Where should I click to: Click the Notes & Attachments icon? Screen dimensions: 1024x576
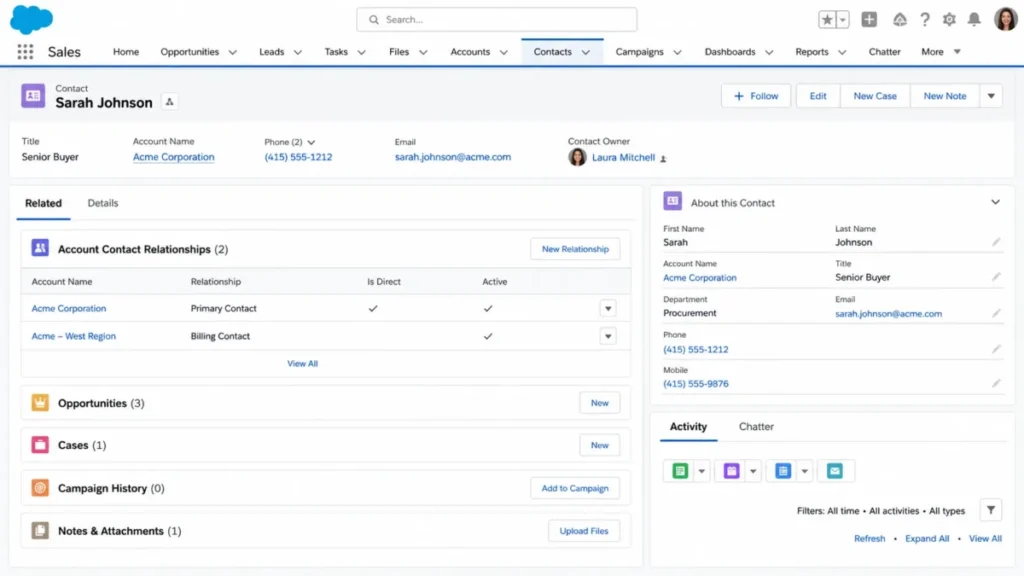pos(40,530)
